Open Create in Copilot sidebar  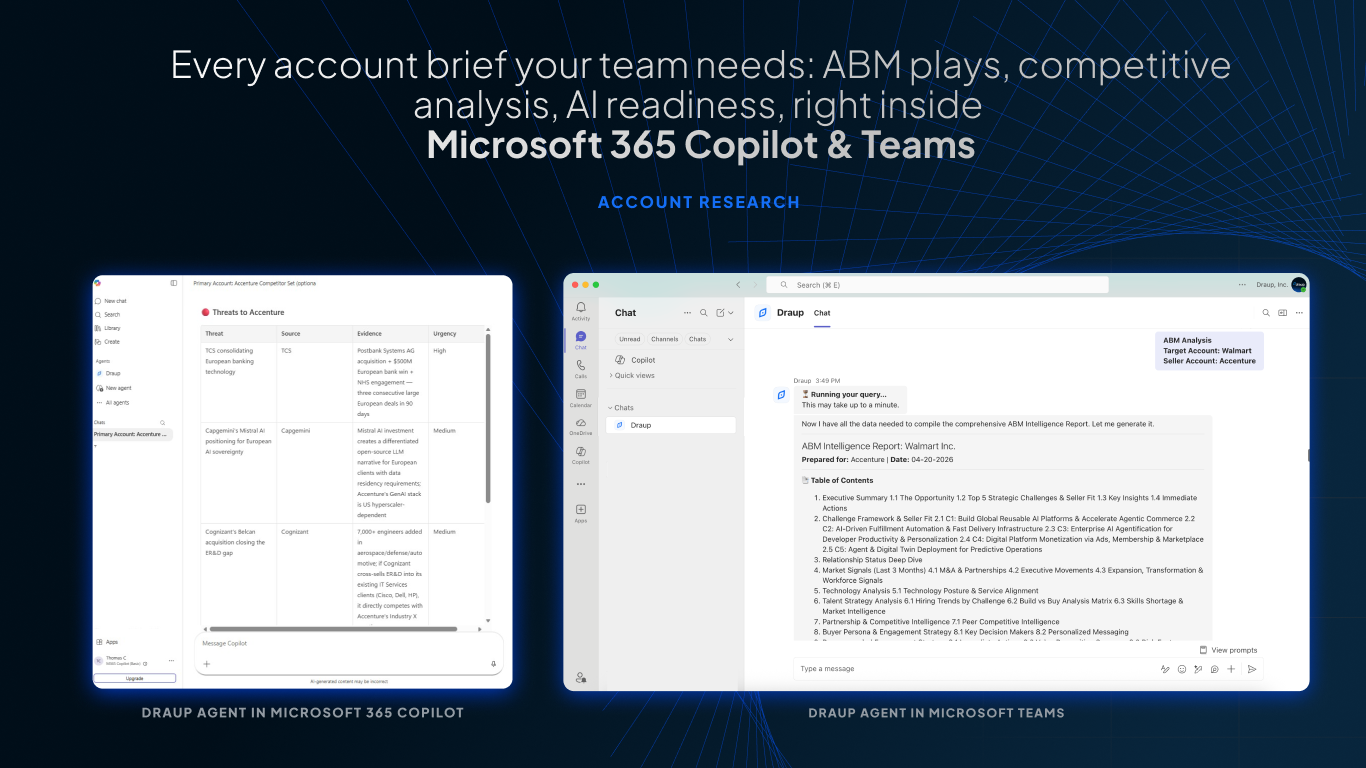[108, 342]
